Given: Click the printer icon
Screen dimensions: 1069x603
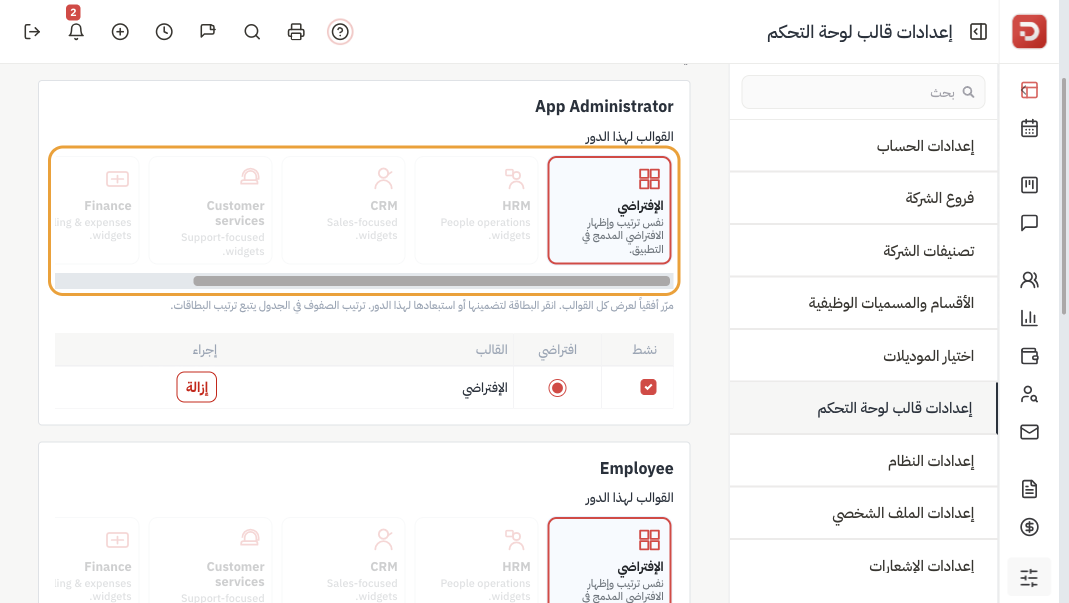Looking at the screenshot, I should click(x=296, y=31).
